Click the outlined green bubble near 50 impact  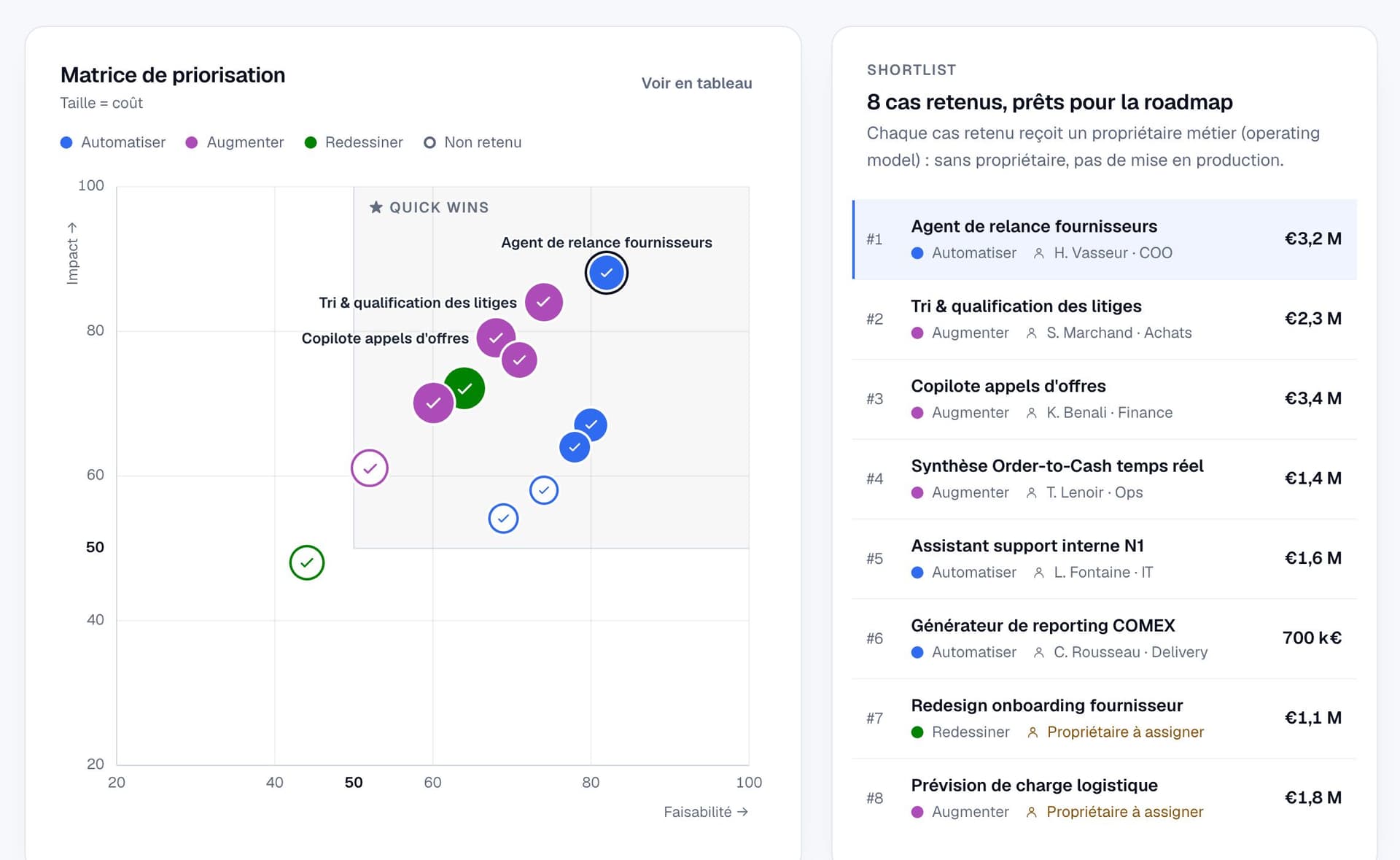[x=307, y=562]
